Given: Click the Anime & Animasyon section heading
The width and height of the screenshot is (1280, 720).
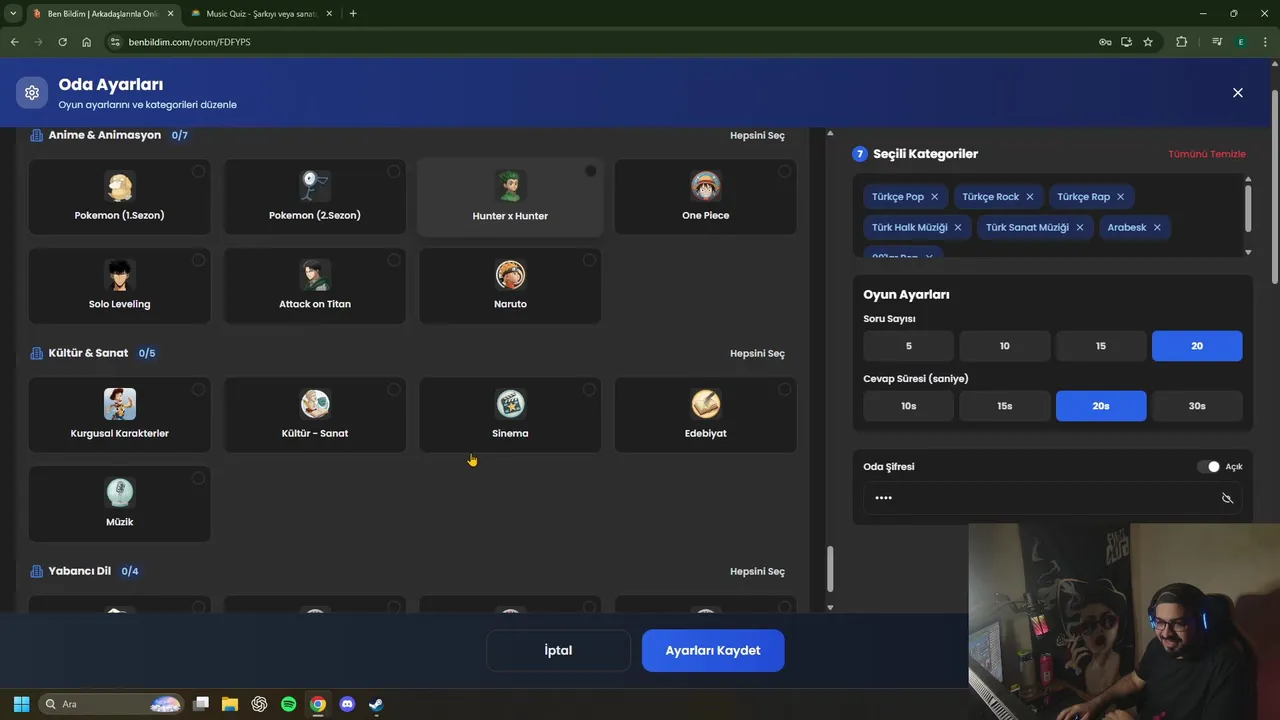Looking at the screenshot, I should [x=104, y=135].
